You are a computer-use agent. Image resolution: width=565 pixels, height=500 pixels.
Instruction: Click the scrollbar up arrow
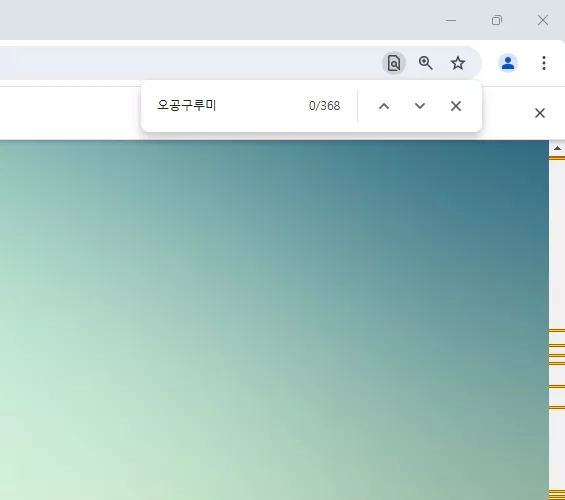[557, 148]
